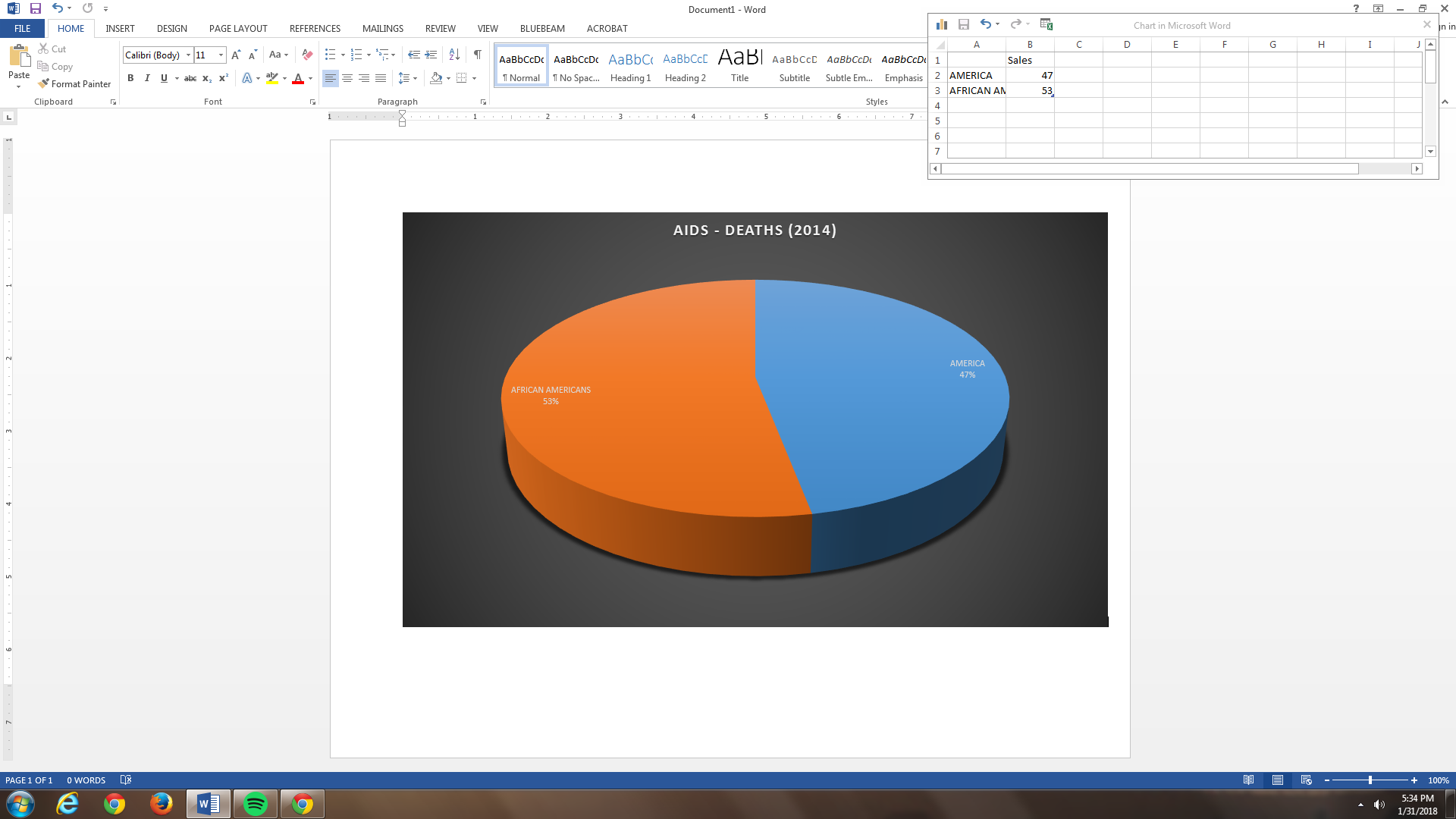Screen dimensions: 1456x819
Task: Click the Sort paragraph icon
Action: click(454, 55)
